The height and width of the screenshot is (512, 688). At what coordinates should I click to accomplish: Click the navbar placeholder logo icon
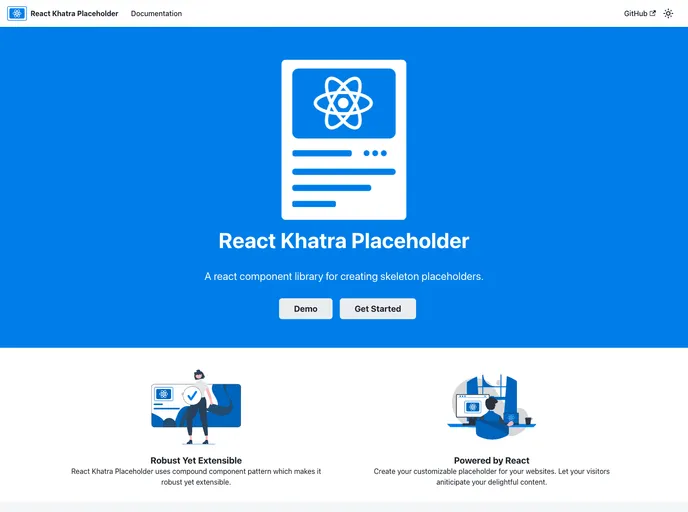[17, 14]
